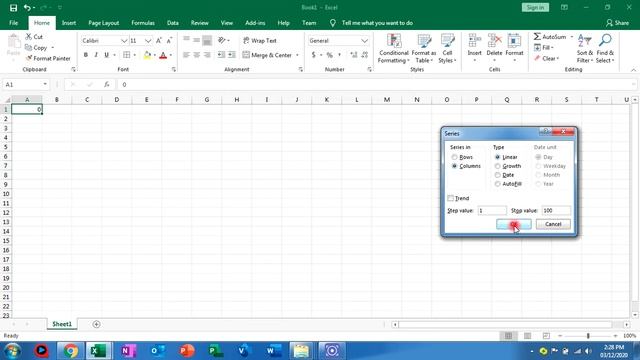Click OK in Series dialog
Screen dimensions: 640x360
click(x=514, y=224)
